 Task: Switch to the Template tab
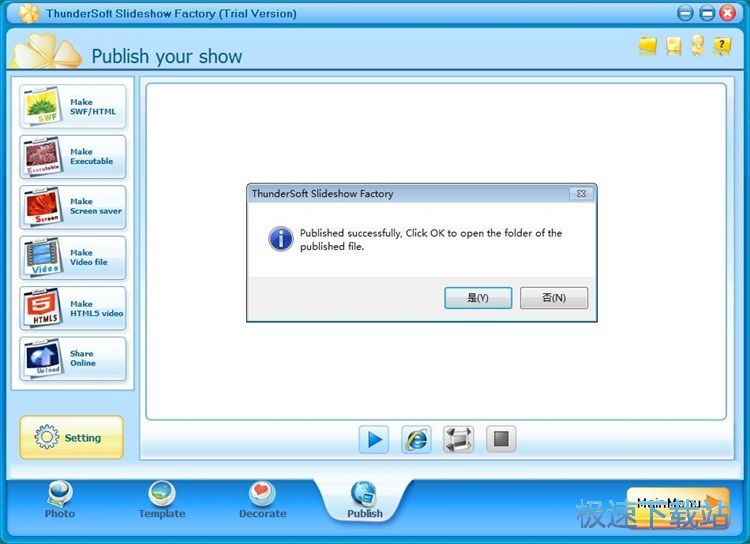pos(162,500)
